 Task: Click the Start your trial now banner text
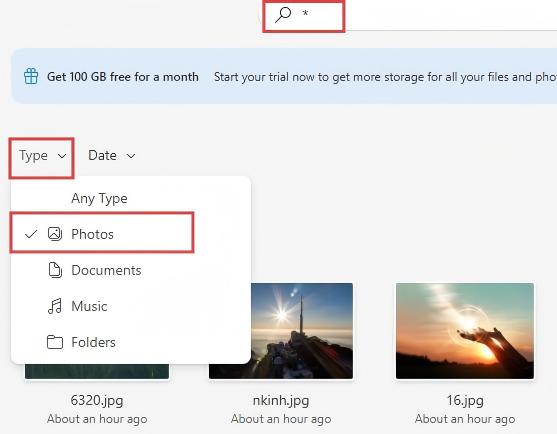coord(385,77)
